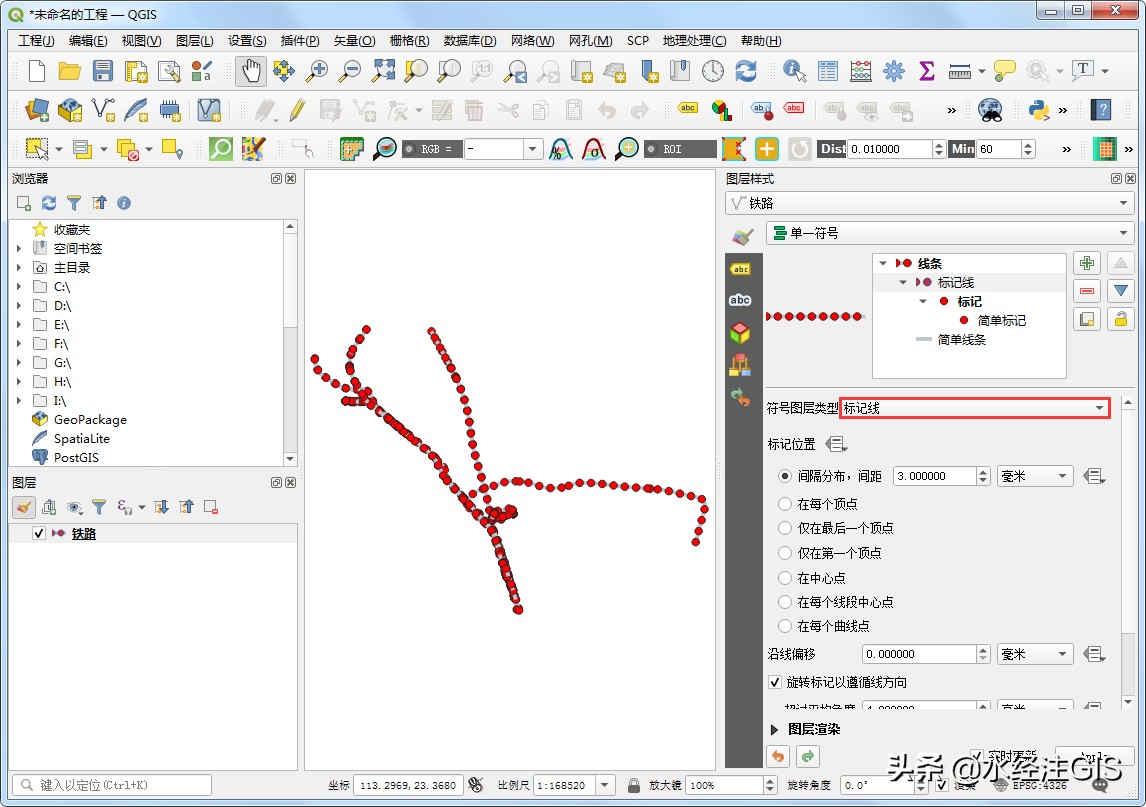
Task: Click browser panel Refresh icon
Action: click(48, 203)
